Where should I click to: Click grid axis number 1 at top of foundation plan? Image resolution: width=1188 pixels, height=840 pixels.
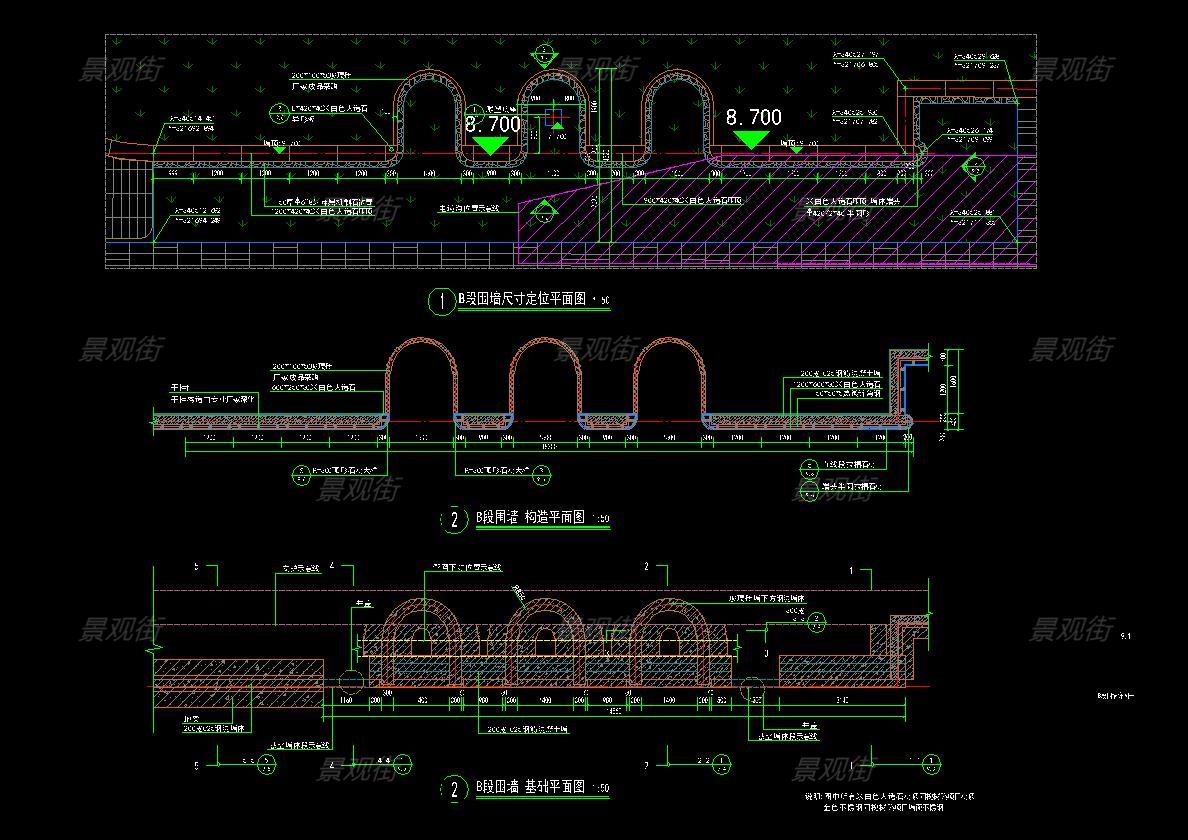[x=852, y=570]
